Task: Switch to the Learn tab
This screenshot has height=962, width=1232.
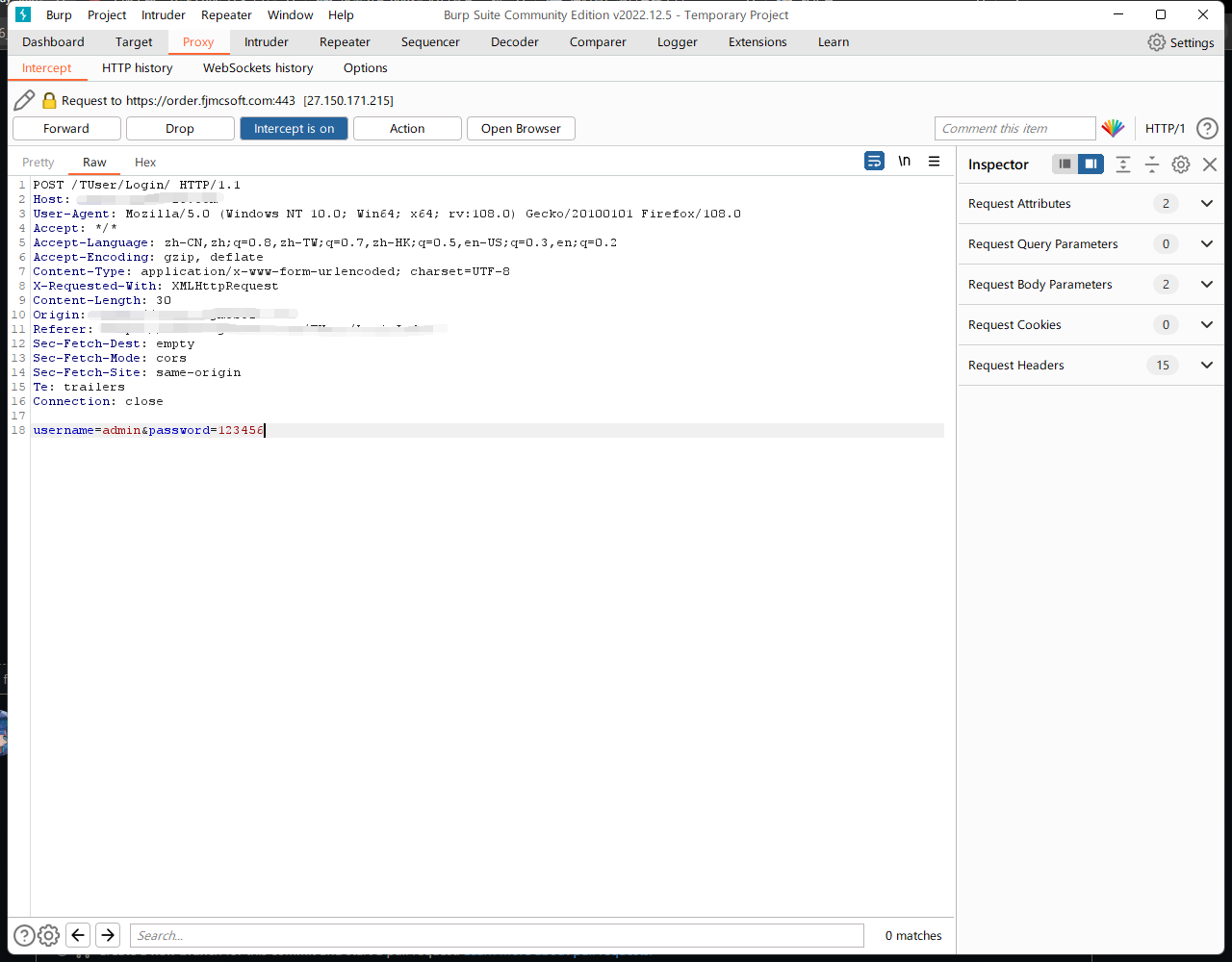Action: pyautogui.click(x=834, y=42)
